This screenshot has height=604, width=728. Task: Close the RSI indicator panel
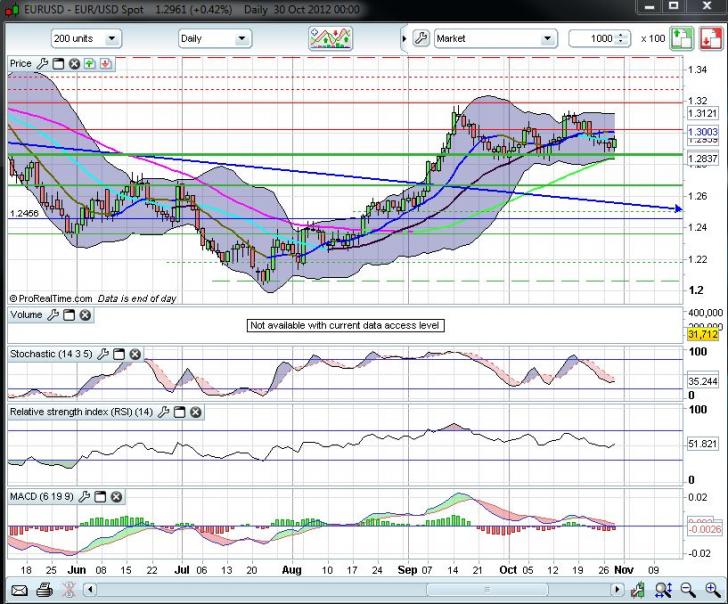pyautogui.click(x=196, y=412)
